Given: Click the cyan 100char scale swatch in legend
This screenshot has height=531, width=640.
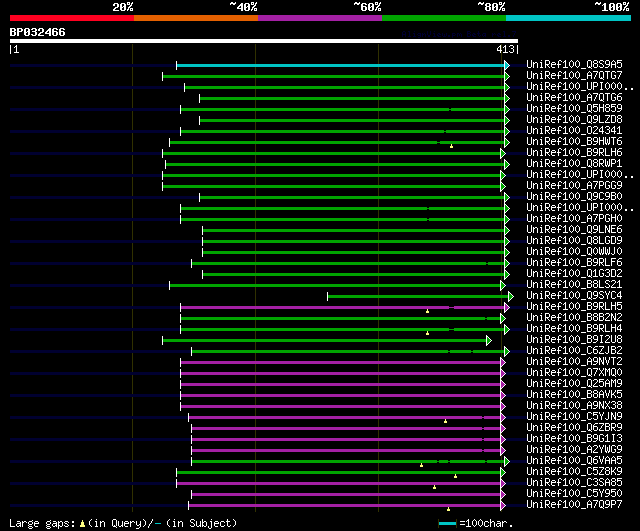Looking at the screenshot, I should tap(447, 523).
